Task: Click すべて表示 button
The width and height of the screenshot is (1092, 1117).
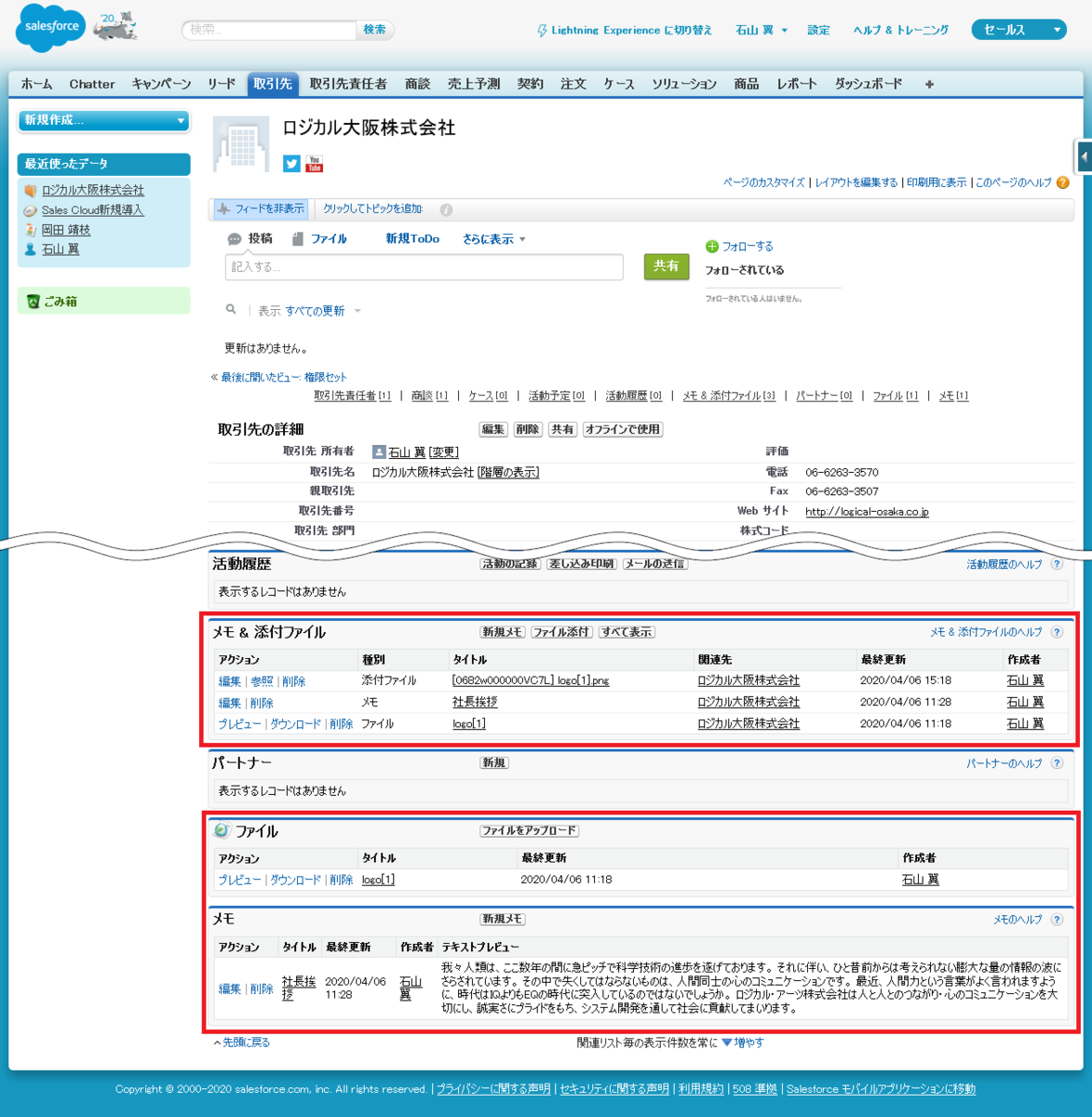Action: (627, 632)
